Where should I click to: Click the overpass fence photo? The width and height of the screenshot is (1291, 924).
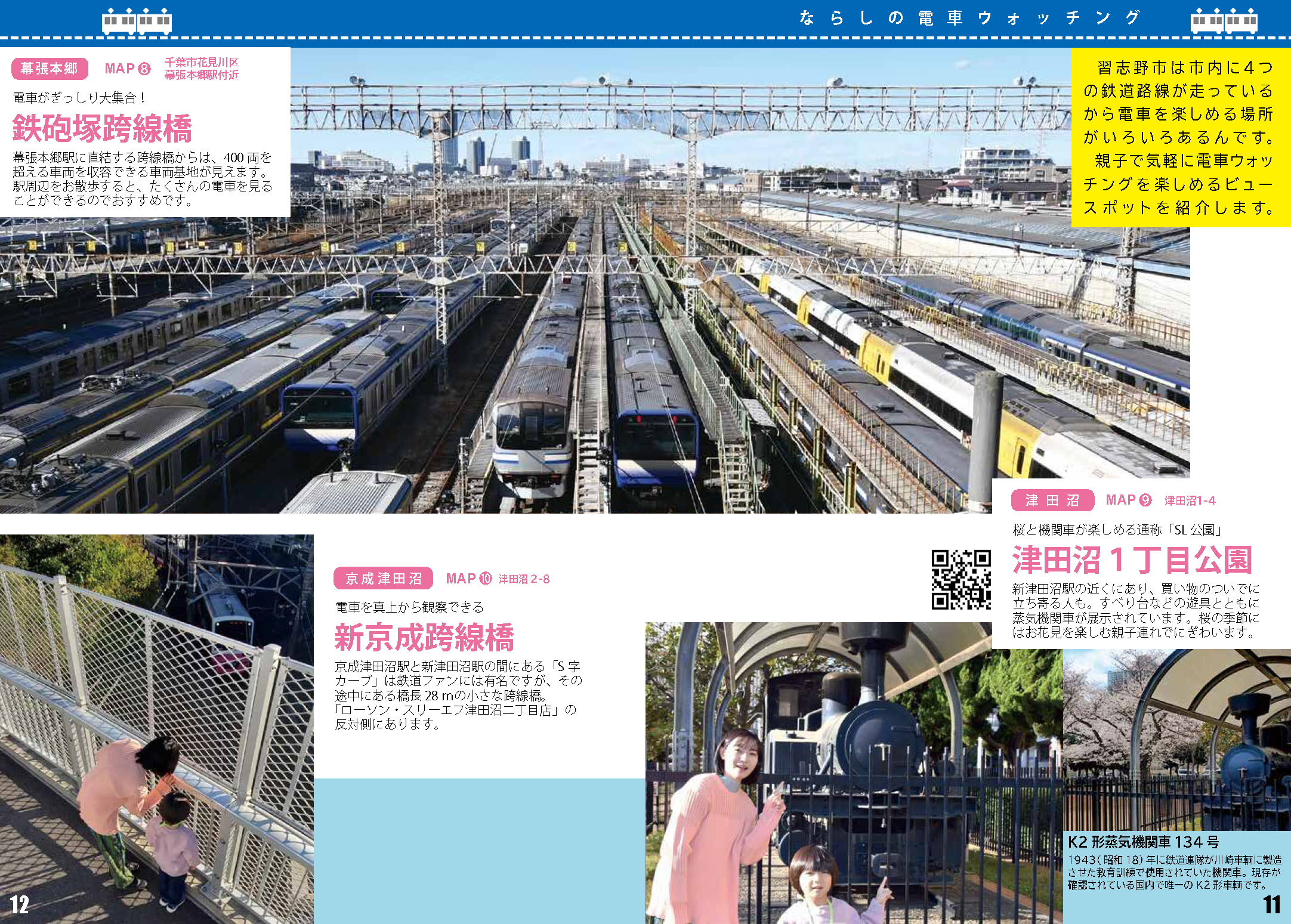tap(156, 728)
